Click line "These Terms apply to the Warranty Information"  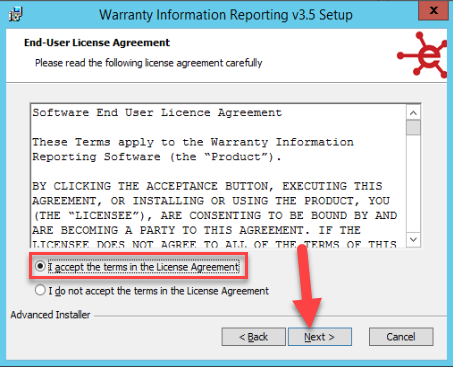[x=193, y=142]
